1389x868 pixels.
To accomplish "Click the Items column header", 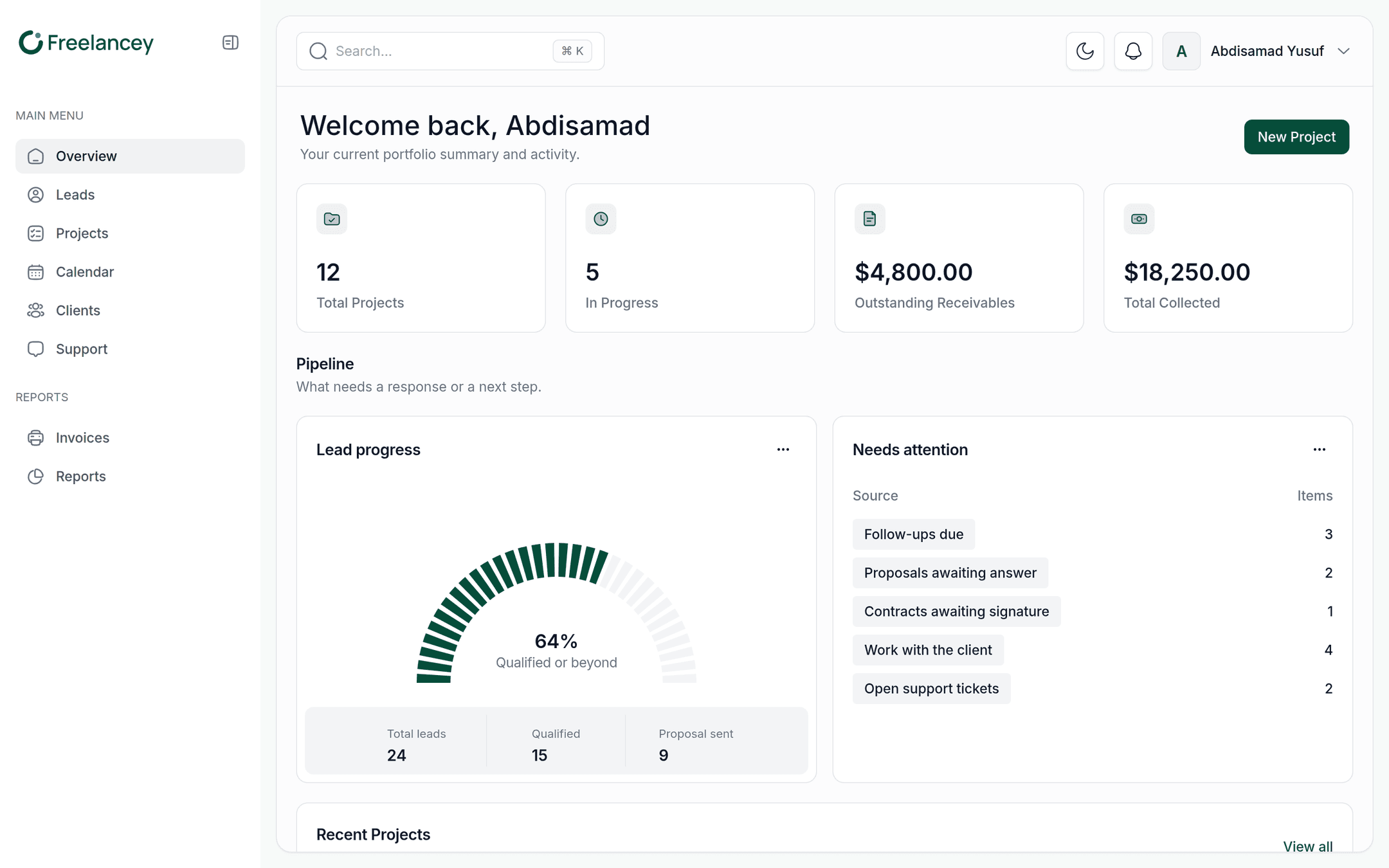I will (1314, 496).
